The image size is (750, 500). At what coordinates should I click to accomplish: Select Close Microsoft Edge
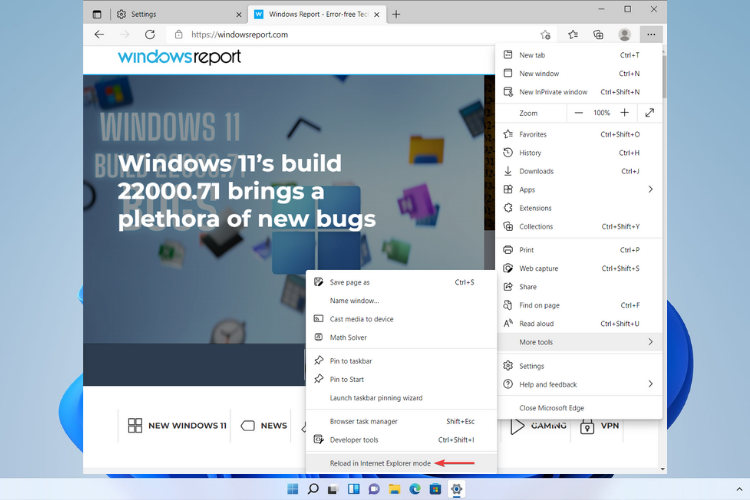tap(579, 408)
